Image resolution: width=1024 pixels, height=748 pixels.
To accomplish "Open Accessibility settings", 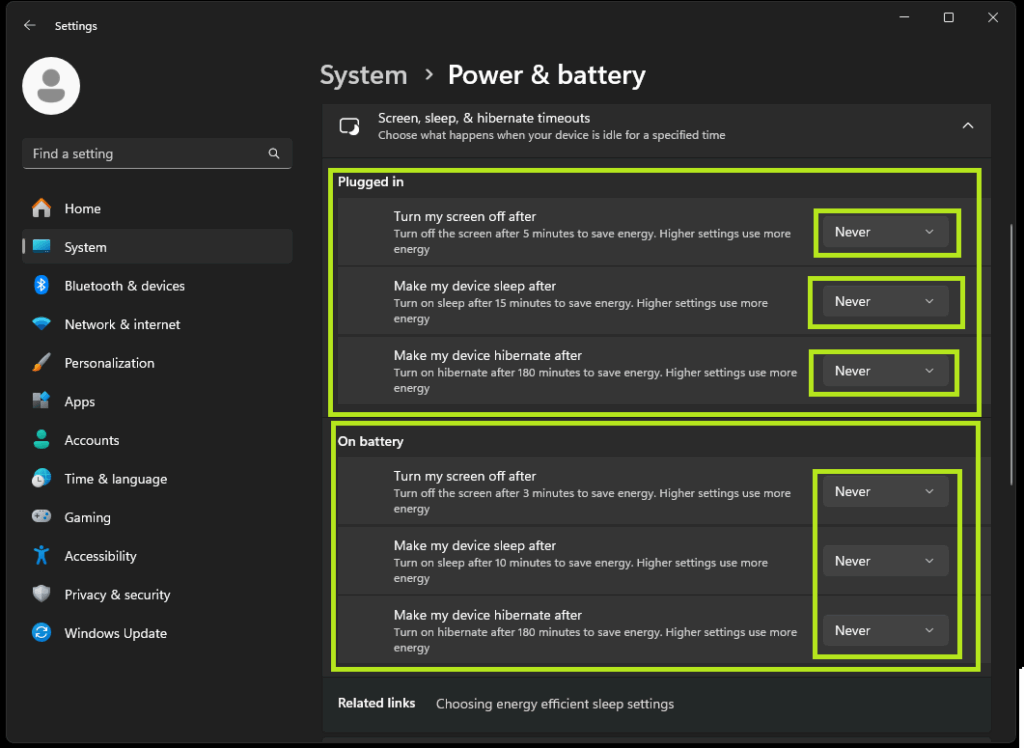I will pos(157,555).
